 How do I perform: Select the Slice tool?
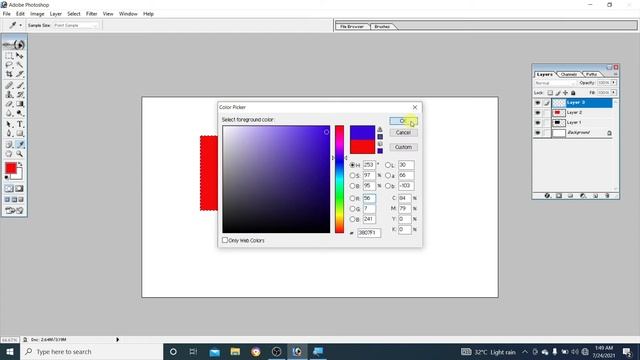click(20, 74)
